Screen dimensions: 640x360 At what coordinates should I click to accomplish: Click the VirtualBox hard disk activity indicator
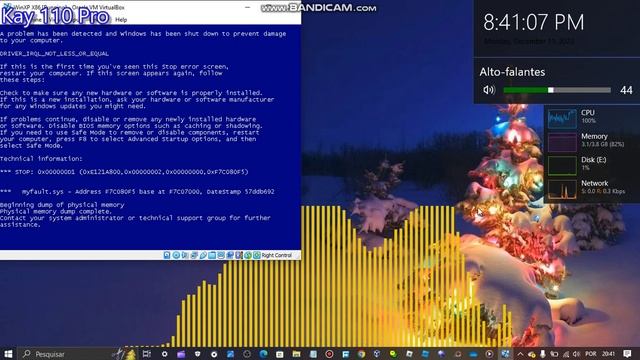point(167,255)
